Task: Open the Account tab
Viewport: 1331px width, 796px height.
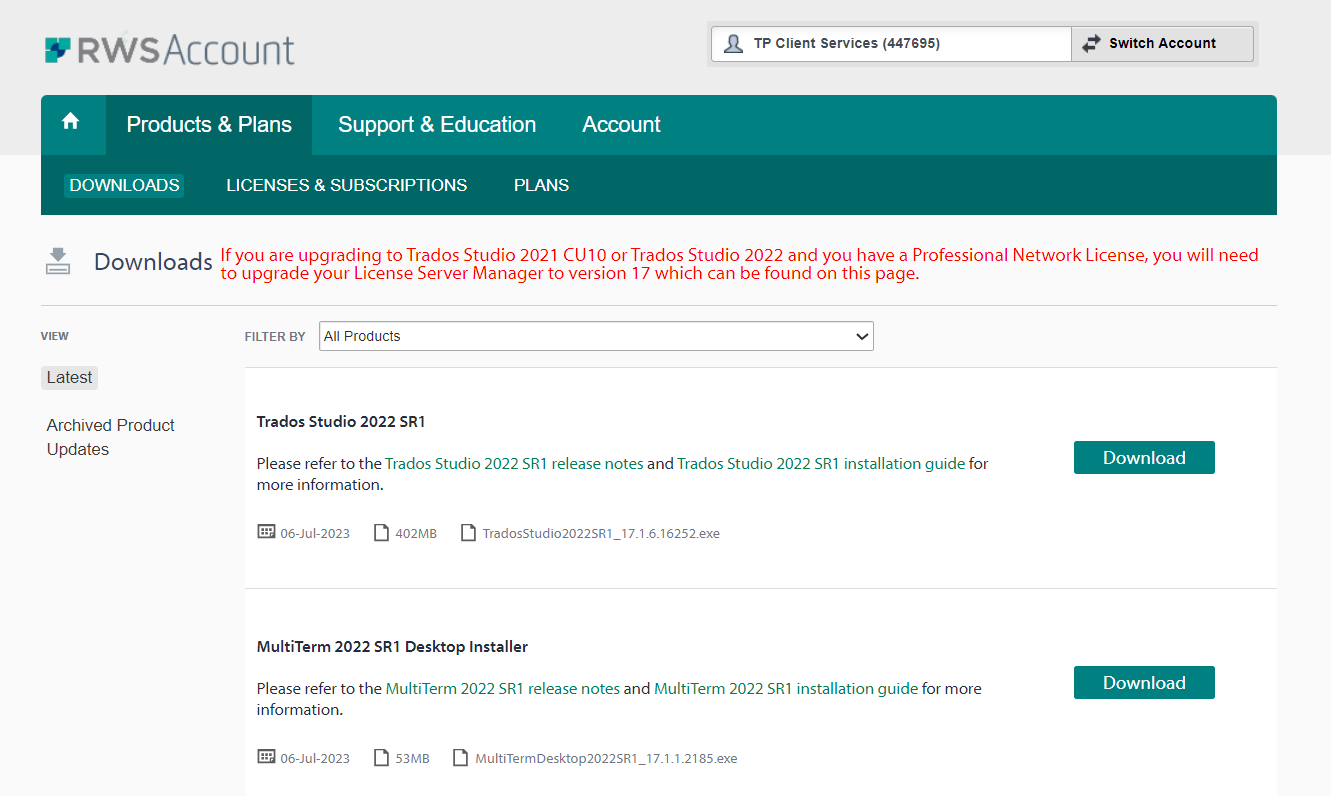Action: [x=621, y=125]
